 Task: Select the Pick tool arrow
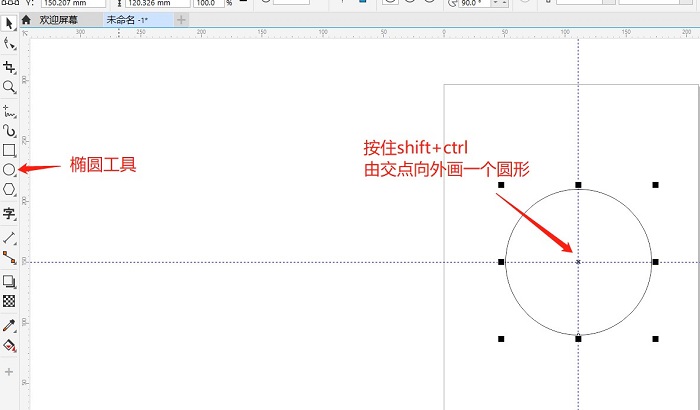click(x=9, y=23)
